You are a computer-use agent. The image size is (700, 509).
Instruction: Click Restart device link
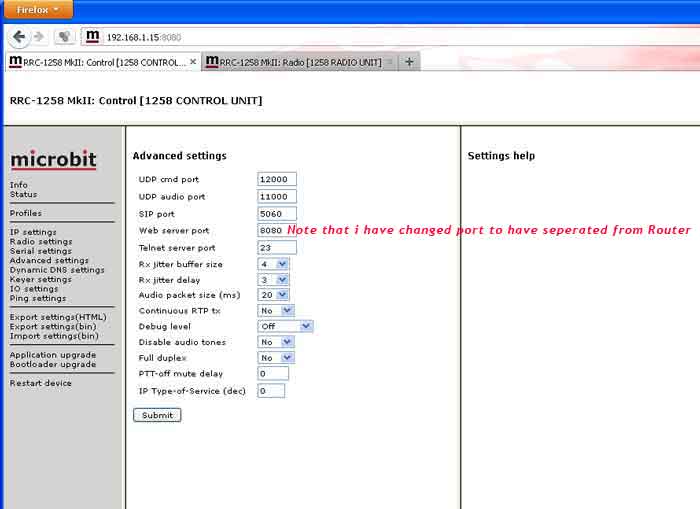click(x=41, y=383)
